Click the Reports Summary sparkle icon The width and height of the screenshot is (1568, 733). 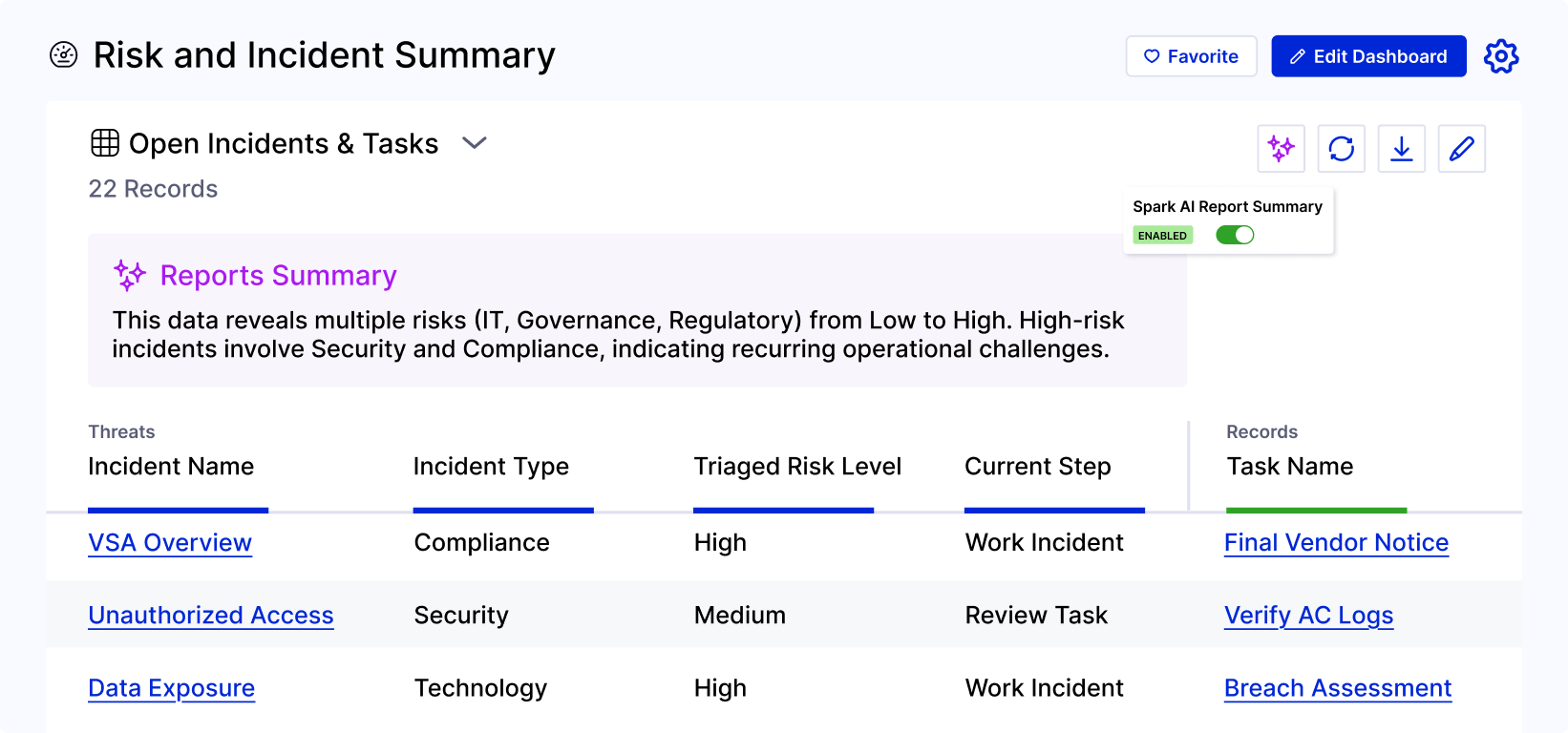point(130,275)
